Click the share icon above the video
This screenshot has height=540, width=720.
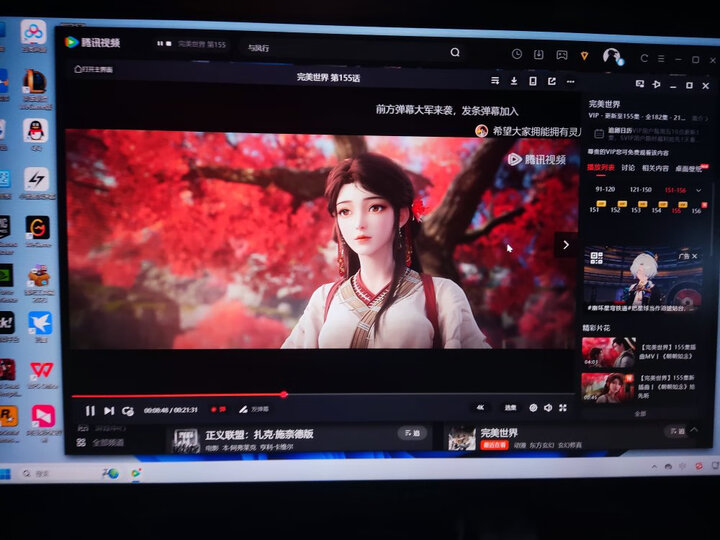(x=552, y=80)
